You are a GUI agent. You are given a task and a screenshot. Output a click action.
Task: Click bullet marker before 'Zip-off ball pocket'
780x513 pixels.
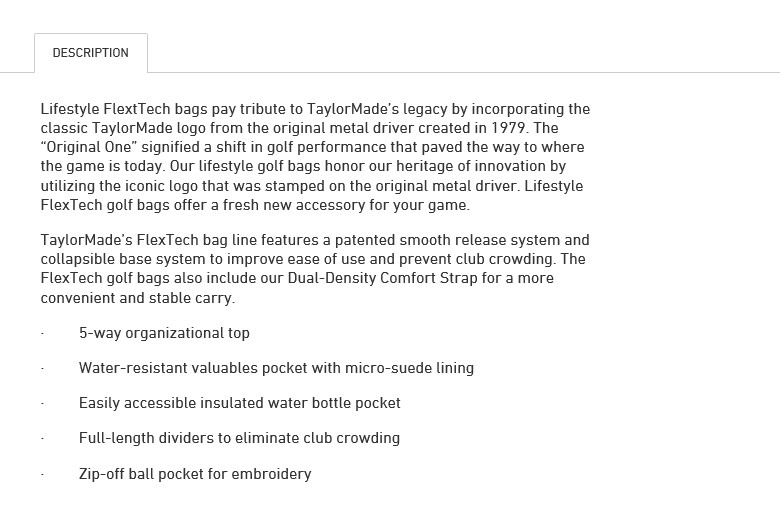point(43,474)
